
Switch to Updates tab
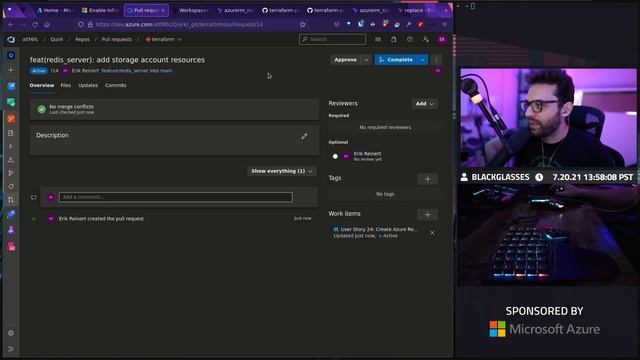[88, 85]
